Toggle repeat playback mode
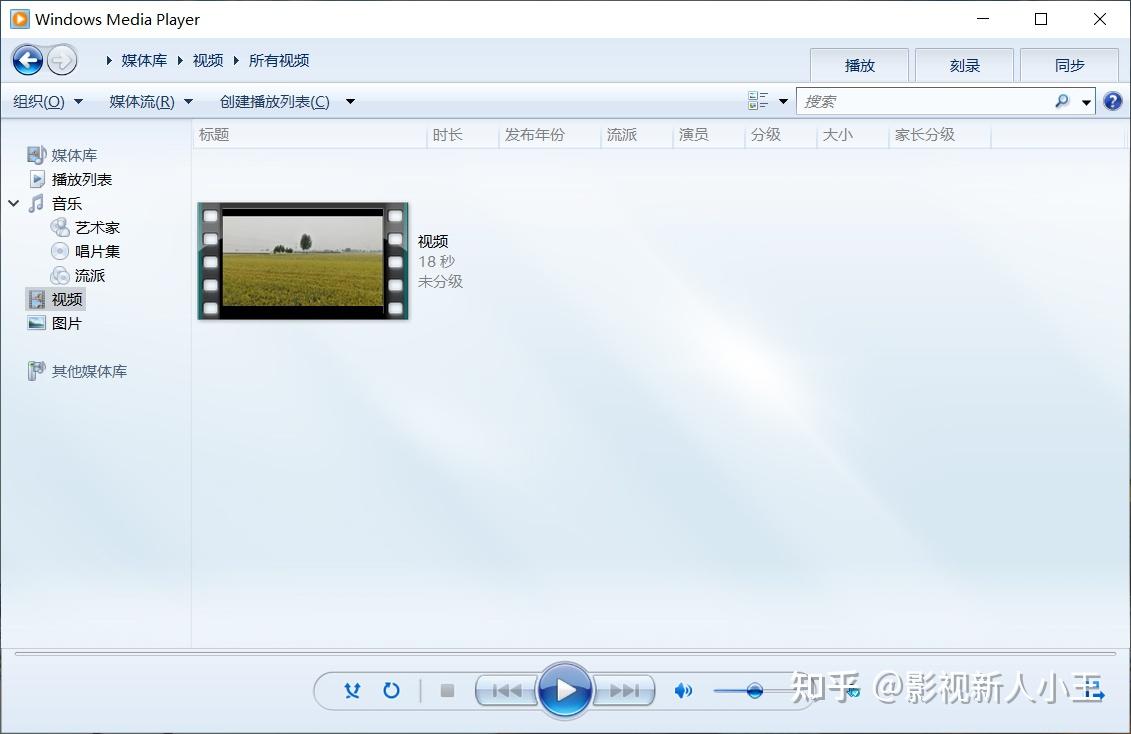 click(x=391, y=690)
